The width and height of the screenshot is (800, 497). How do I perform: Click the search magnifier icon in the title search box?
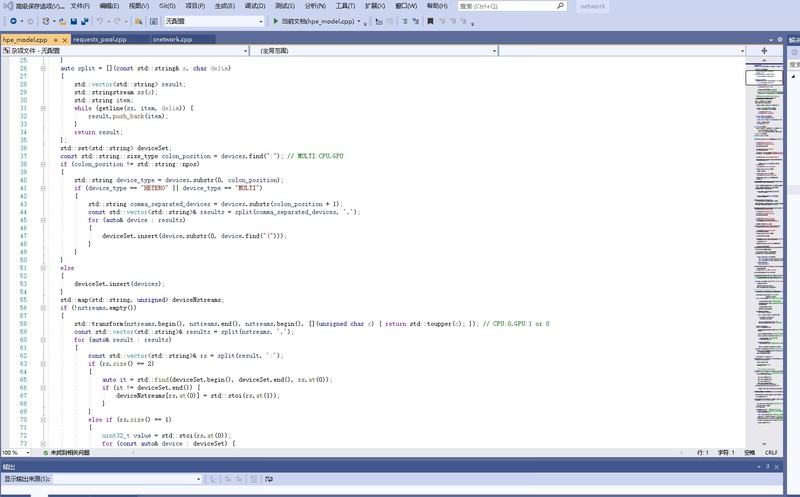coord(560,6)
